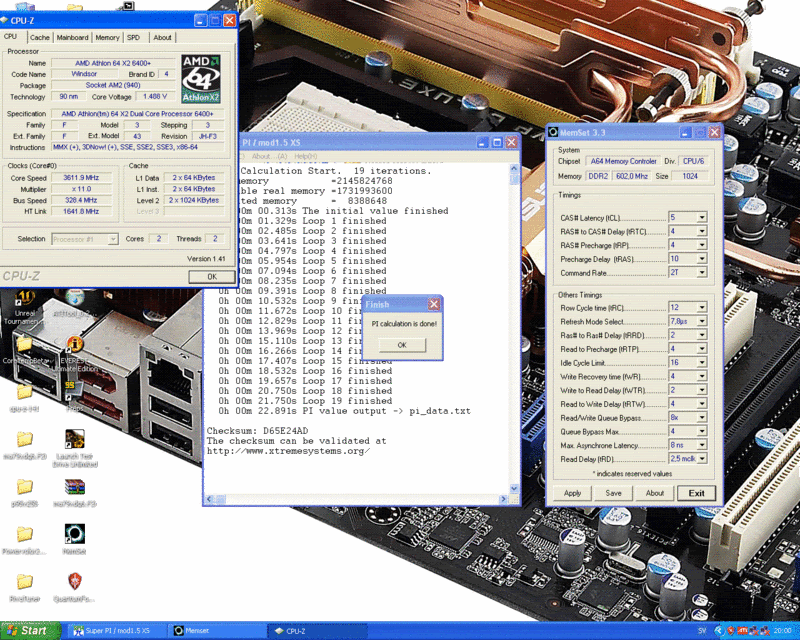Click the Super PI horizontal scrollbar right arrow
800x640 pixels.
(504, 499)
